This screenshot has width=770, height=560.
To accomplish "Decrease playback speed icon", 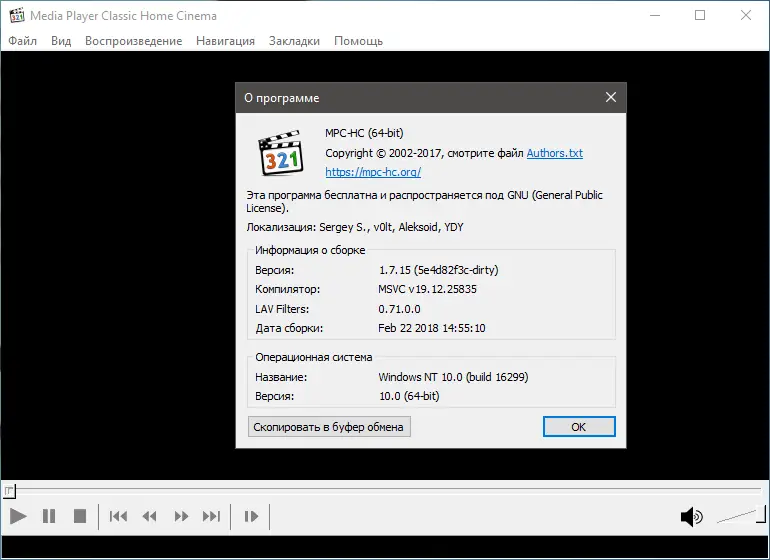I will (149, 516).
